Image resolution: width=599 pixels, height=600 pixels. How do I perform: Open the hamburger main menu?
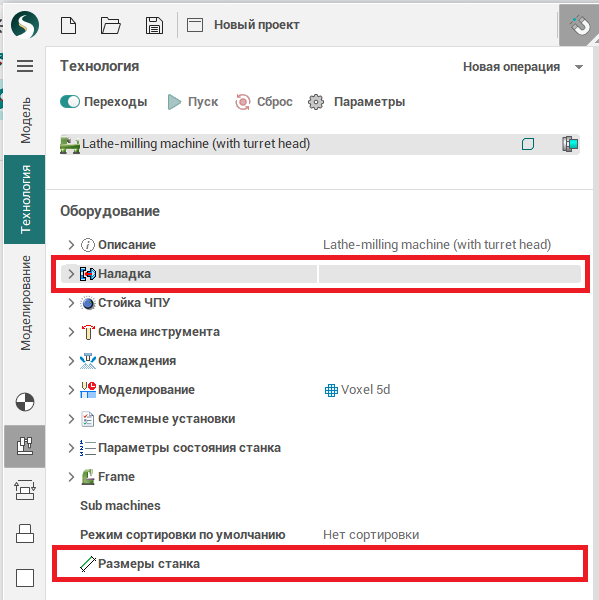point(25,66)
